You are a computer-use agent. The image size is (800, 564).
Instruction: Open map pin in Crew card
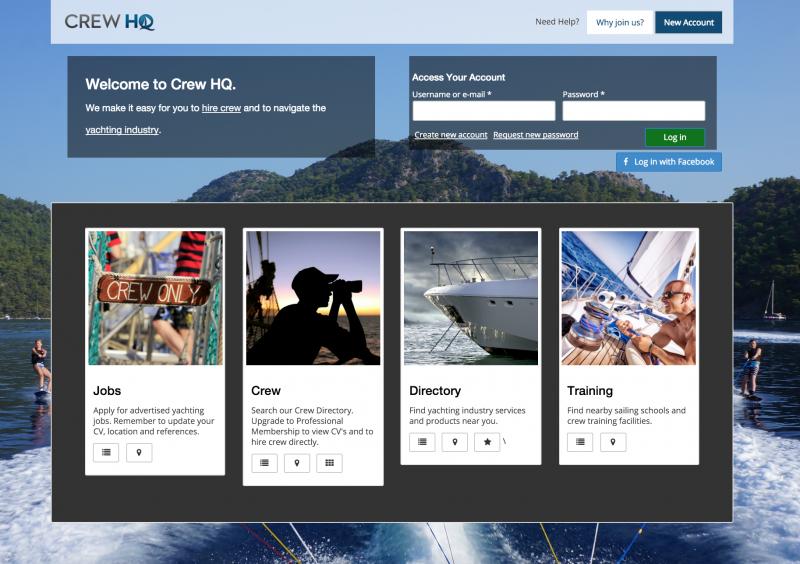(297, 463)
